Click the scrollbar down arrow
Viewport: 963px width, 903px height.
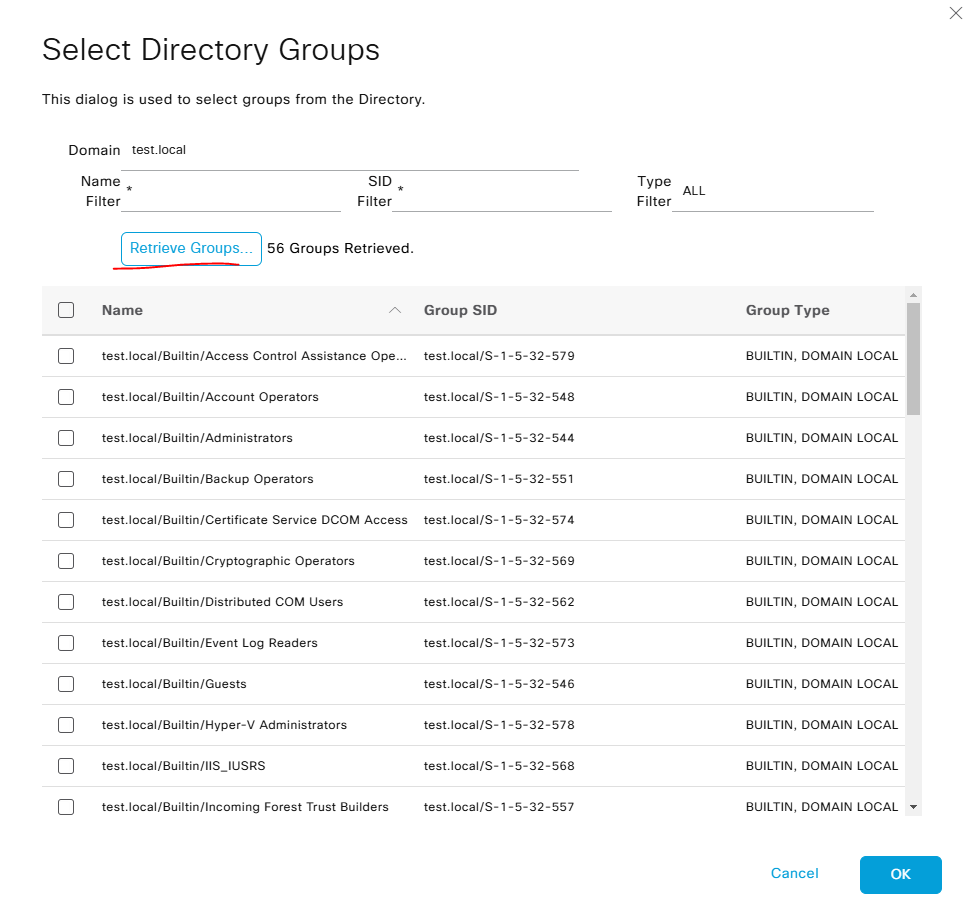click(913, 807)
